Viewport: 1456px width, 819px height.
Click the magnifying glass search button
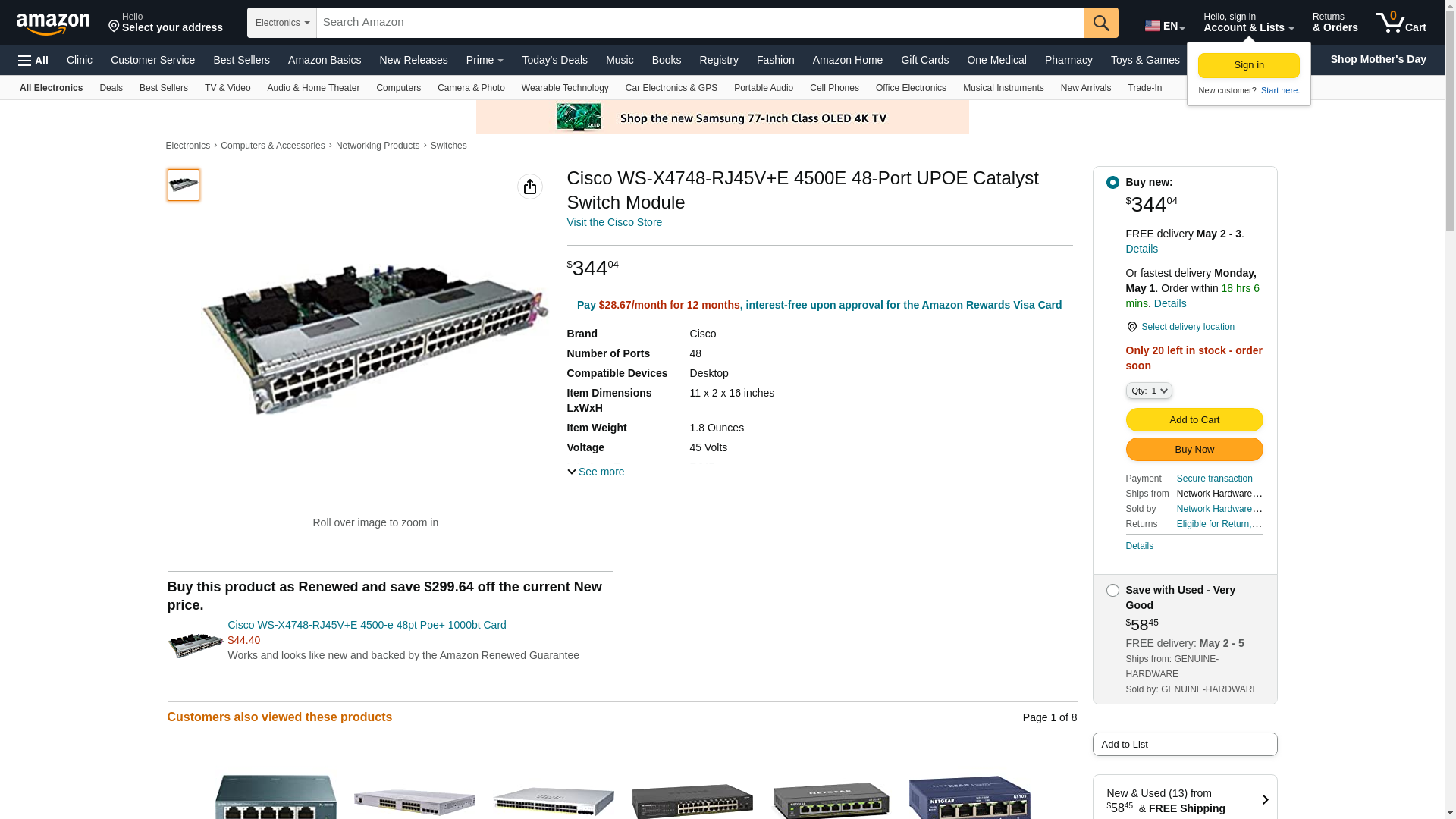coord(1100,23)
